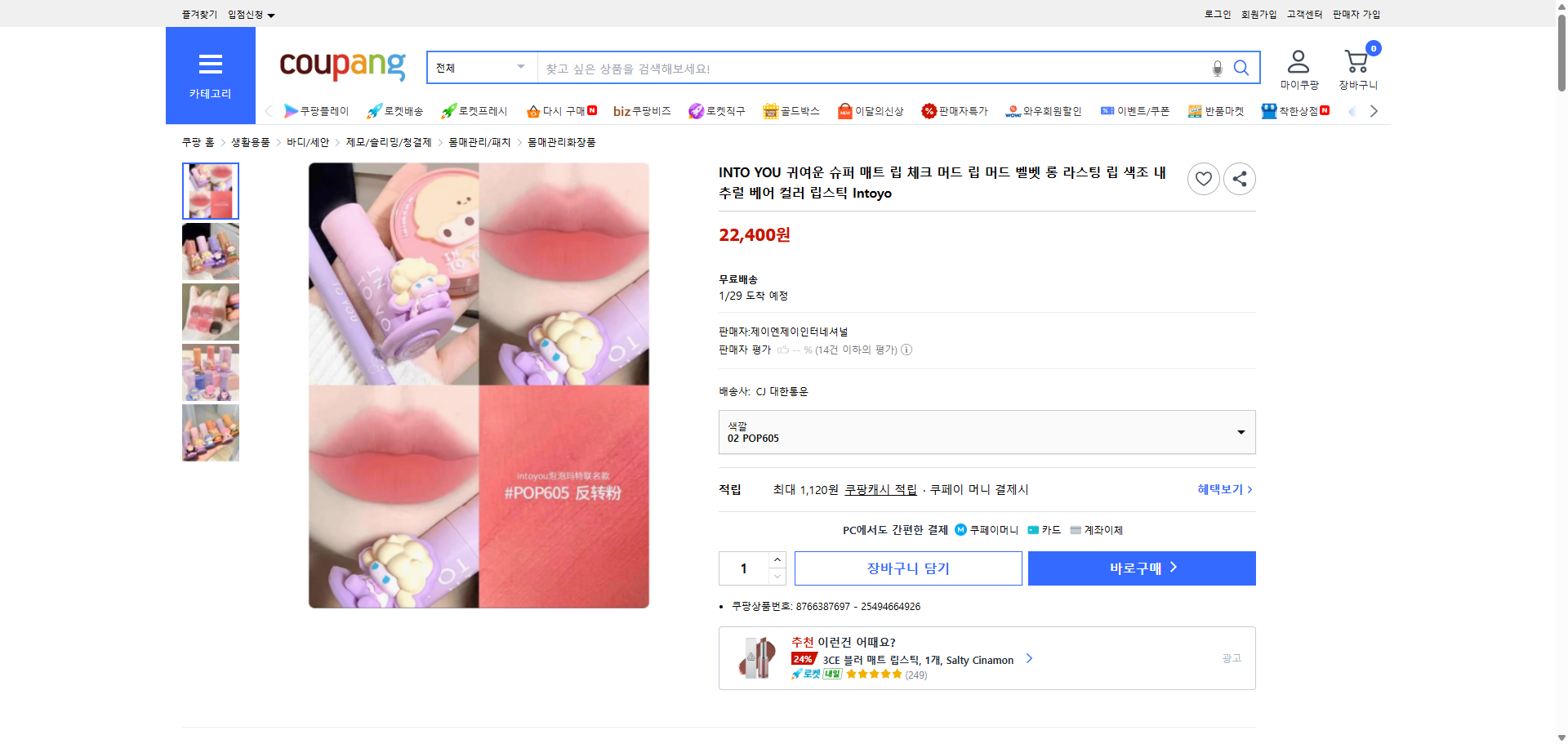1568x744 pixels.
Task: Click the search magnifier icon
Action: point(1241,69)
